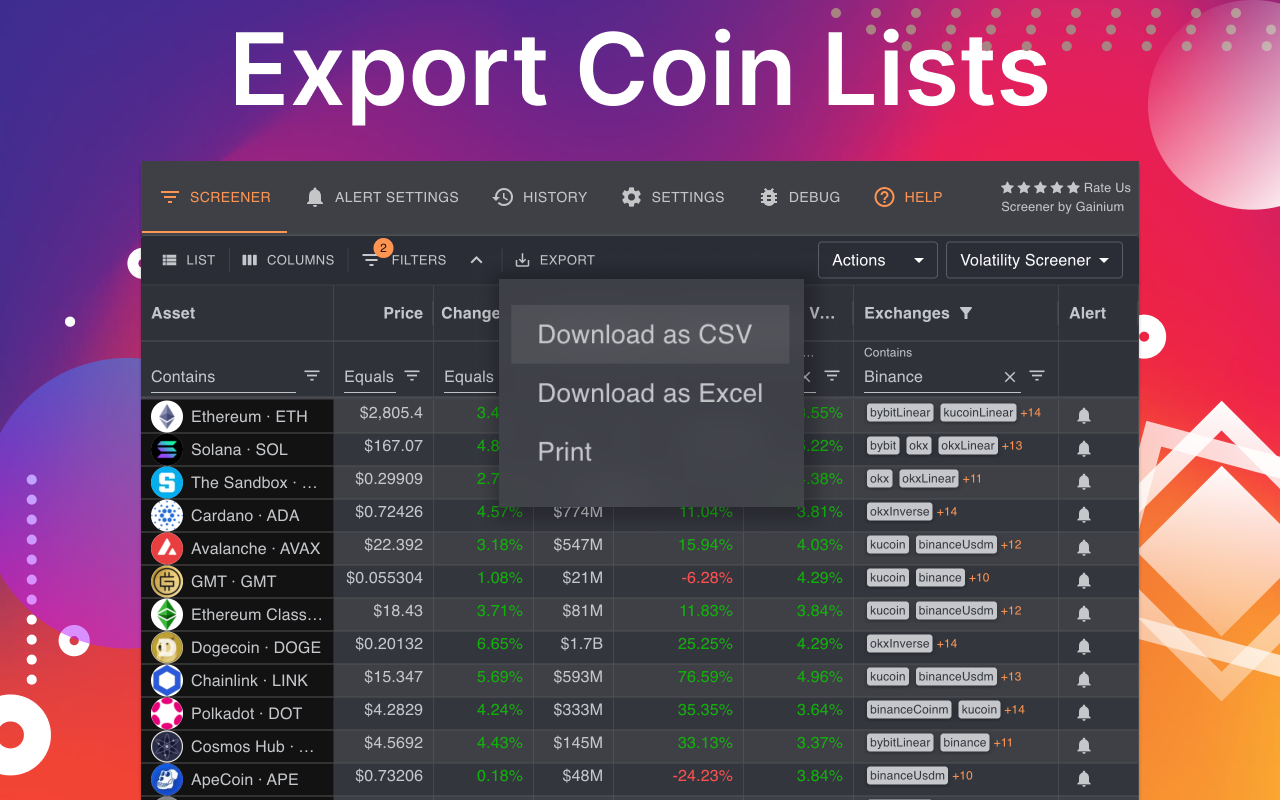Click the Sandbox coin logo
Image resolution: width=1280 pixels, height=800 pixels.
(x=167, y=482)
